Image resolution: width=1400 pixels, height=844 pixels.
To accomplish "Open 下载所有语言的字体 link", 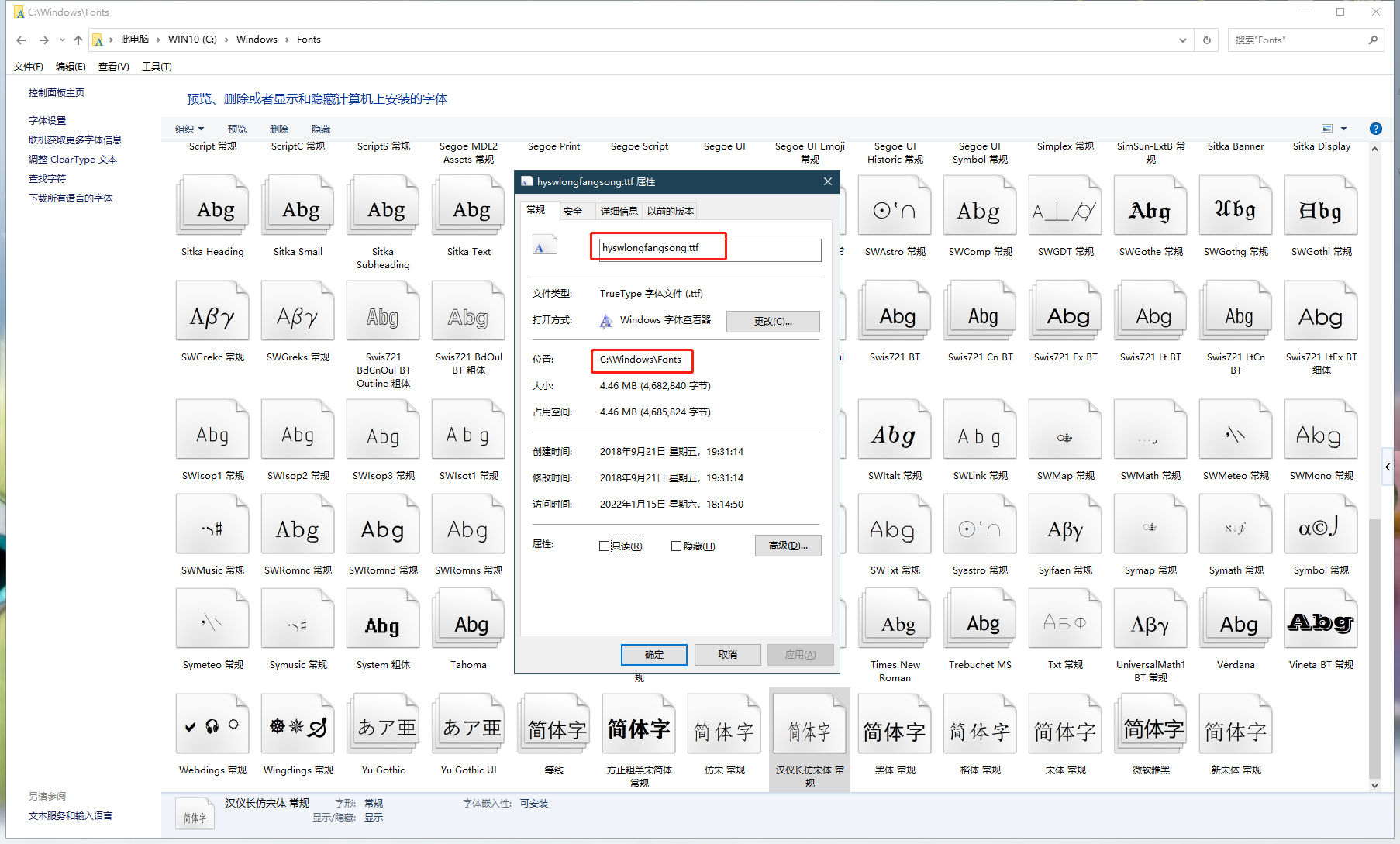I will 71,198.
